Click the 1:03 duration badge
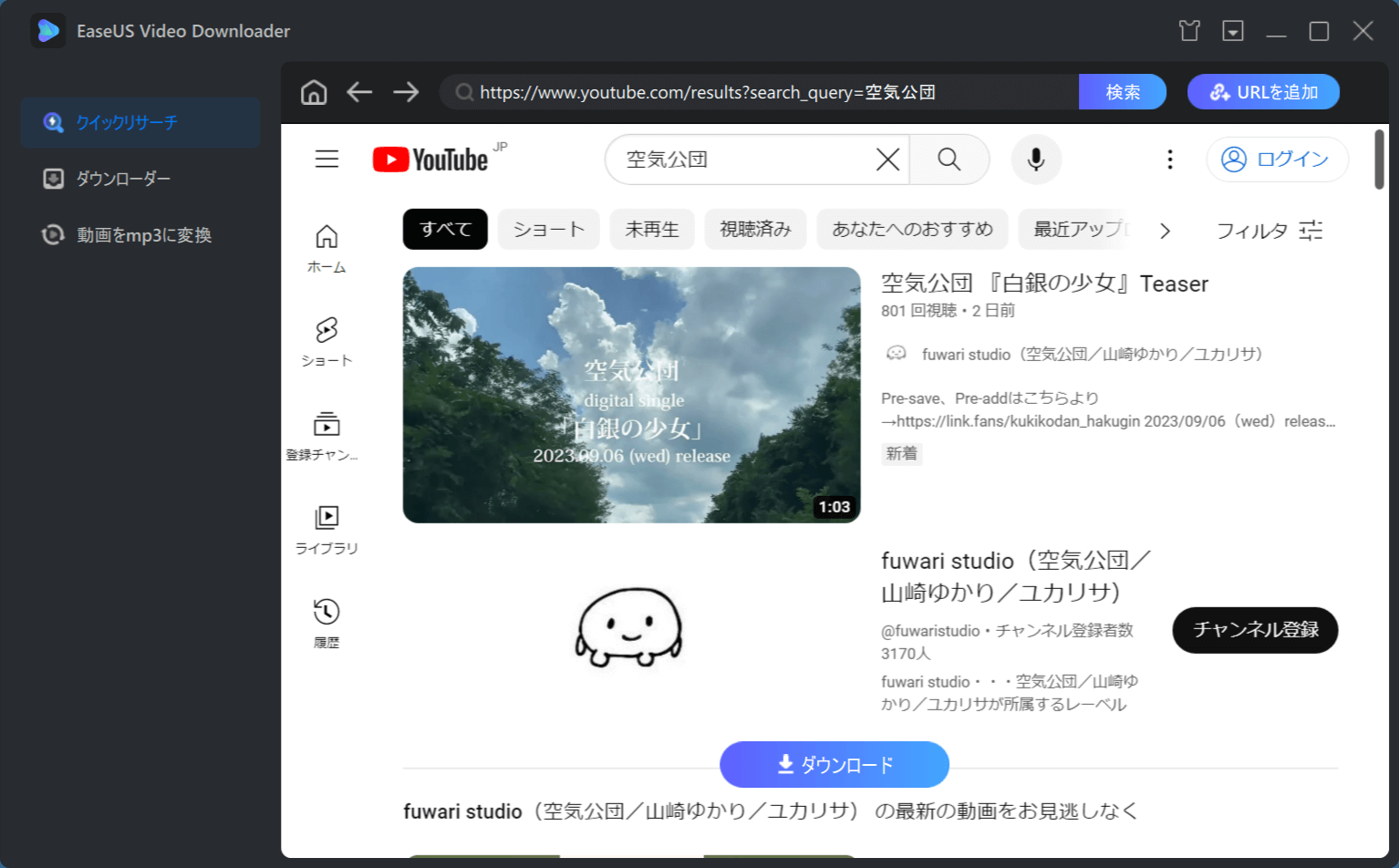The width and height of the screenshot is (1399, 868). 834,507
